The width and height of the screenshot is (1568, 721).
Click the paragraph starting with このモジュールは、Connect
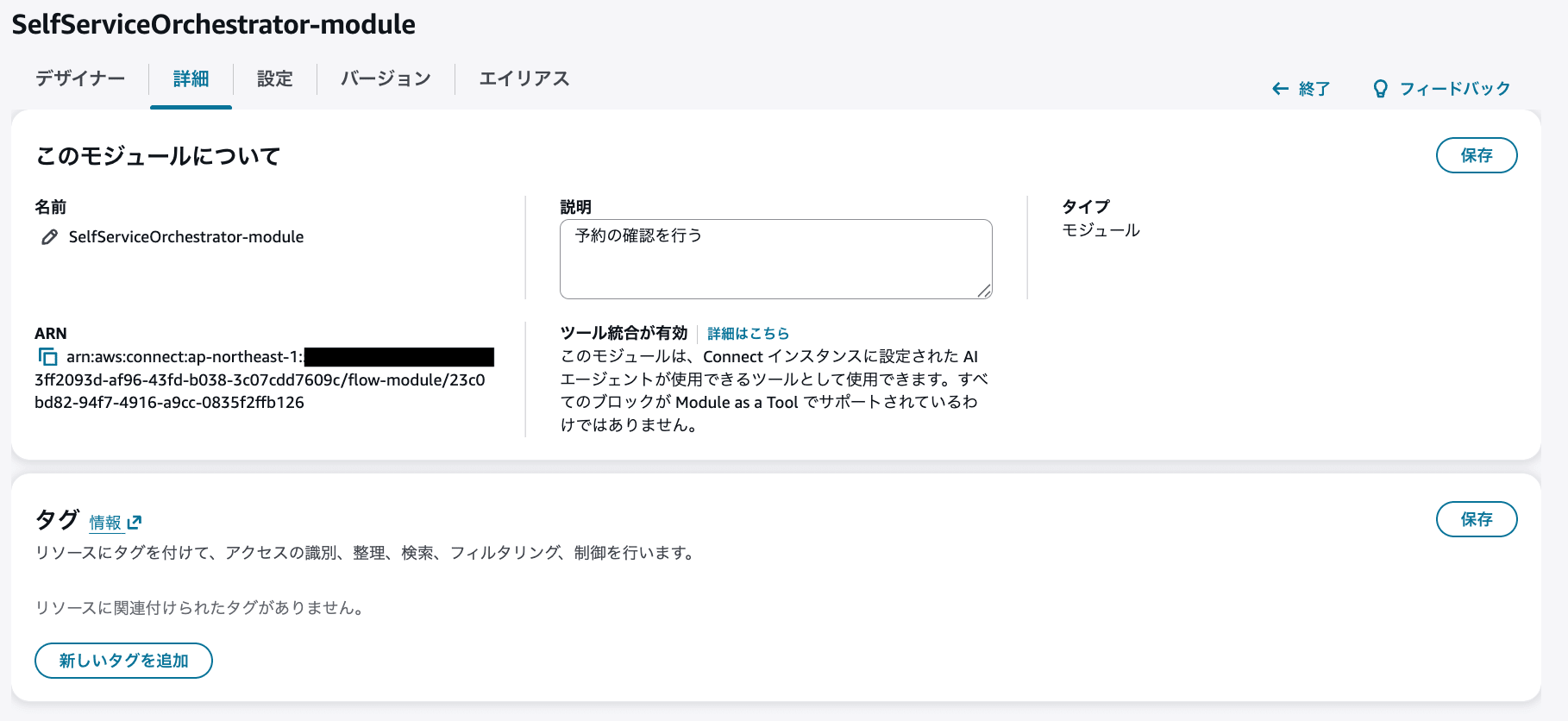775,391
